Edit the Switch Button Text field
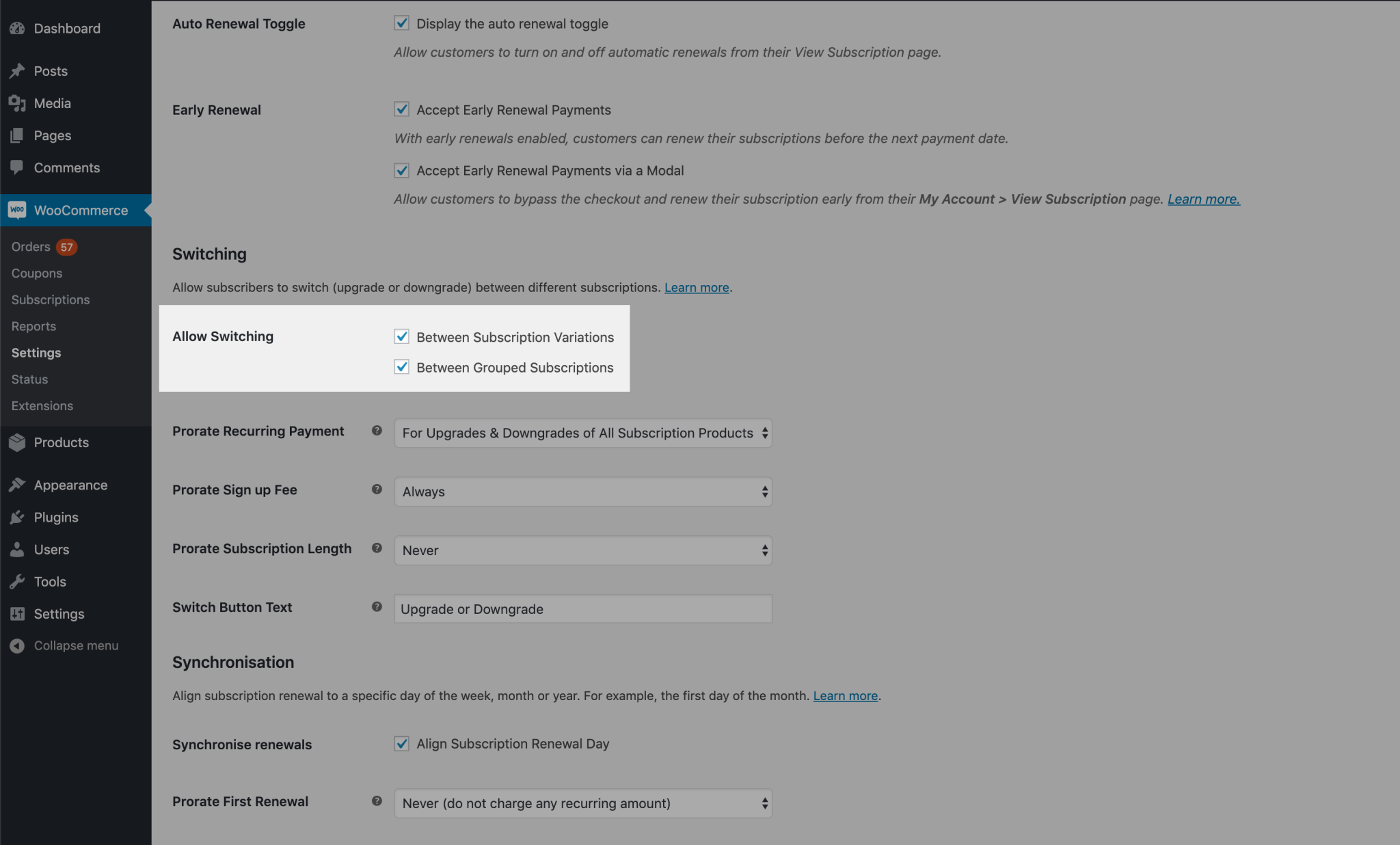 click(x=582, y=608)
